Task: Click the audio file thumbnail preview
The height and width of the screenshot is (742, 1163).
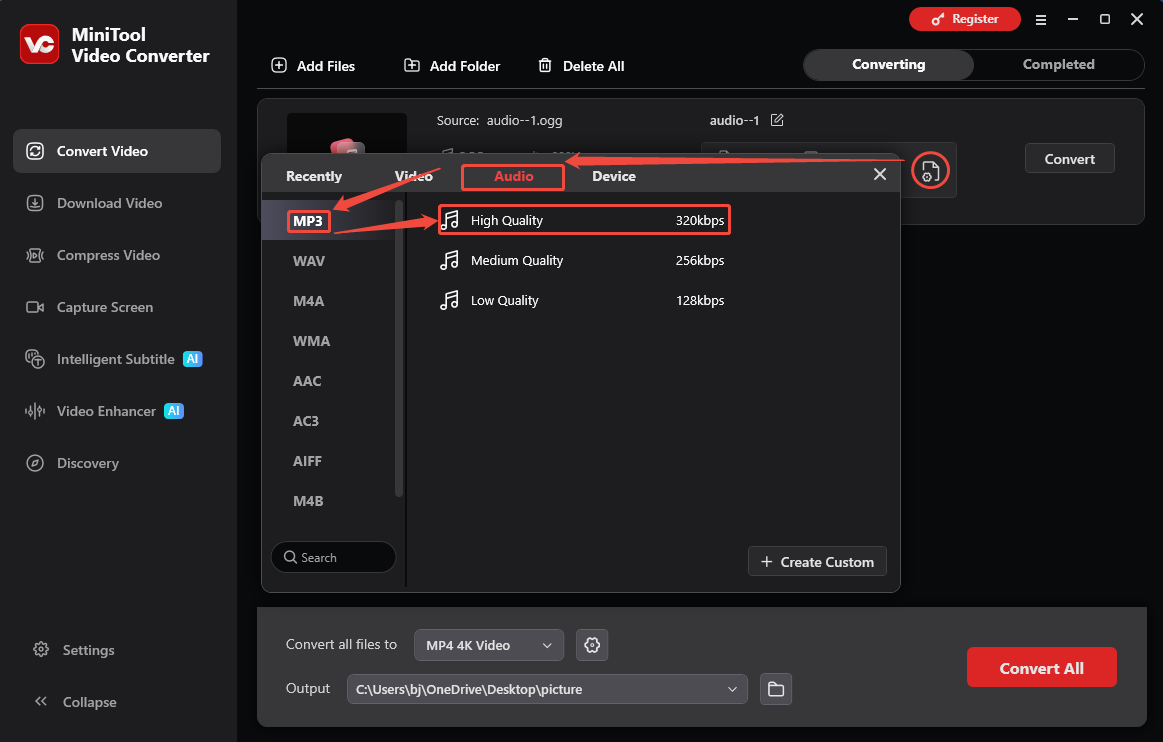Action: click(347, 134)
